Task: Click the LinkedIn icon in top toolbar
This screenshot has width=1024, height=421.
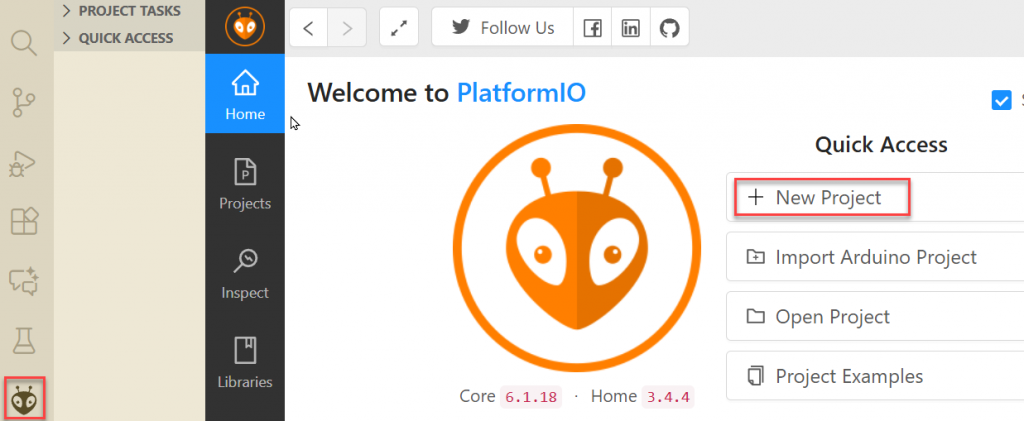Action: pyautogui.click(x=631, y=28)
